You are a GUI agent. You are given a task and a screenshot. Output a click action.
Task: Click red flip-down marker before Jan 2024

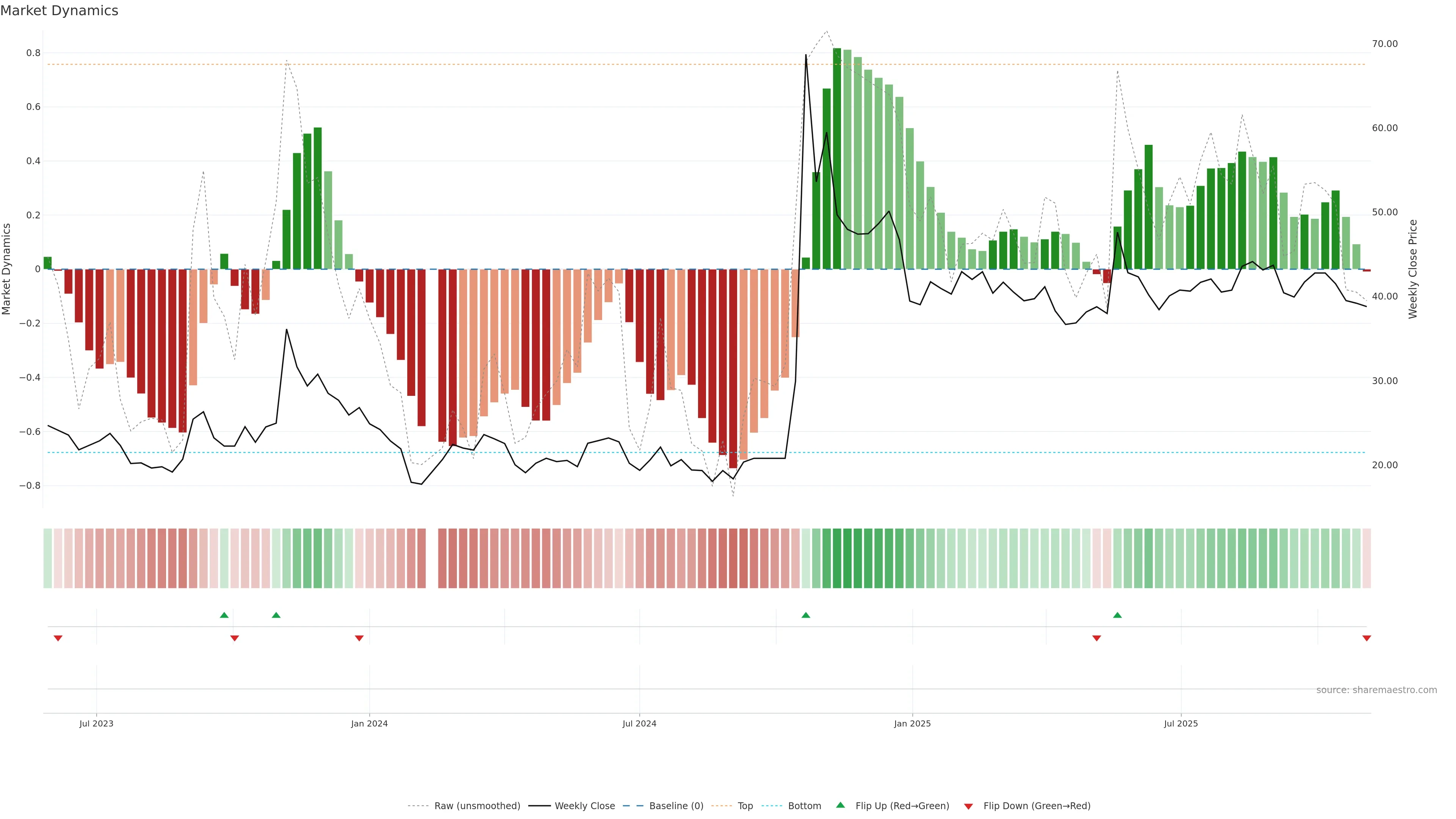(x=359, y=638)
